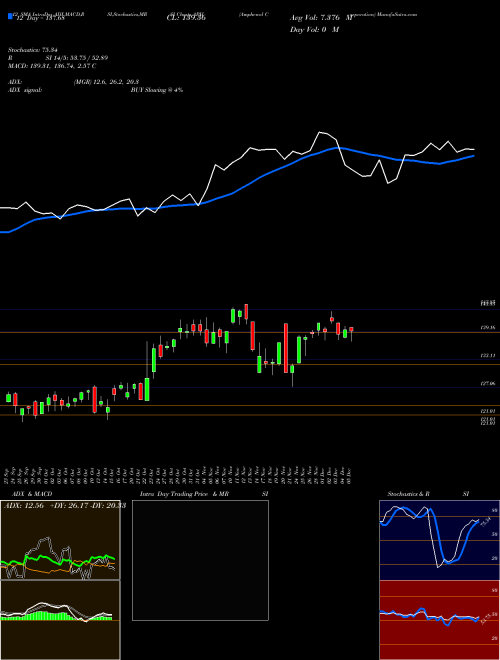Viewport: 500px width, 660px height.
Task: Click the '12 Day = 137.68' SMA text
Action: (x=39, y=18)
